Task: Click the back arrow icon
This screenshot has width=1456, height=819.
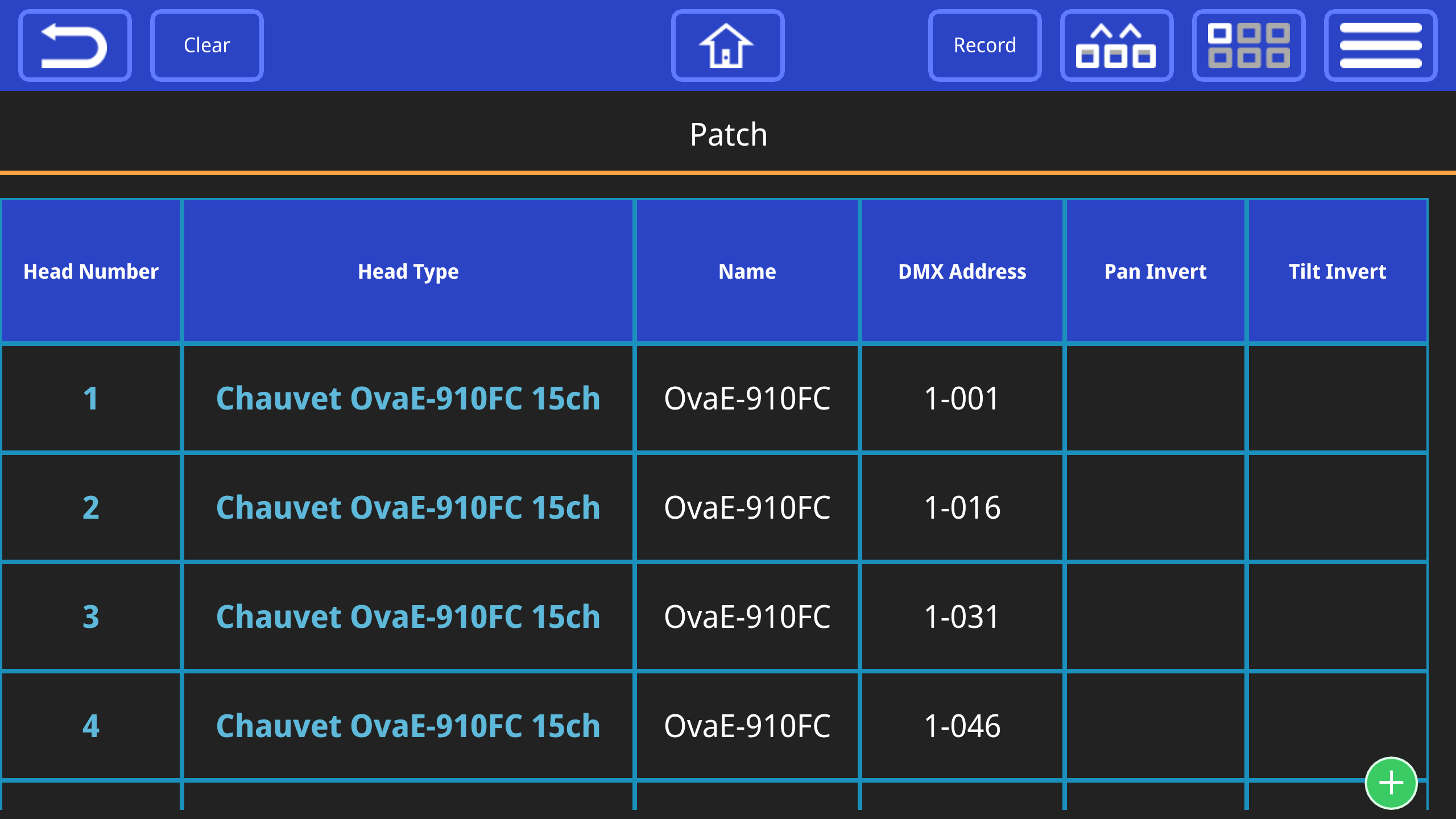Action: (x=75, y=45)
